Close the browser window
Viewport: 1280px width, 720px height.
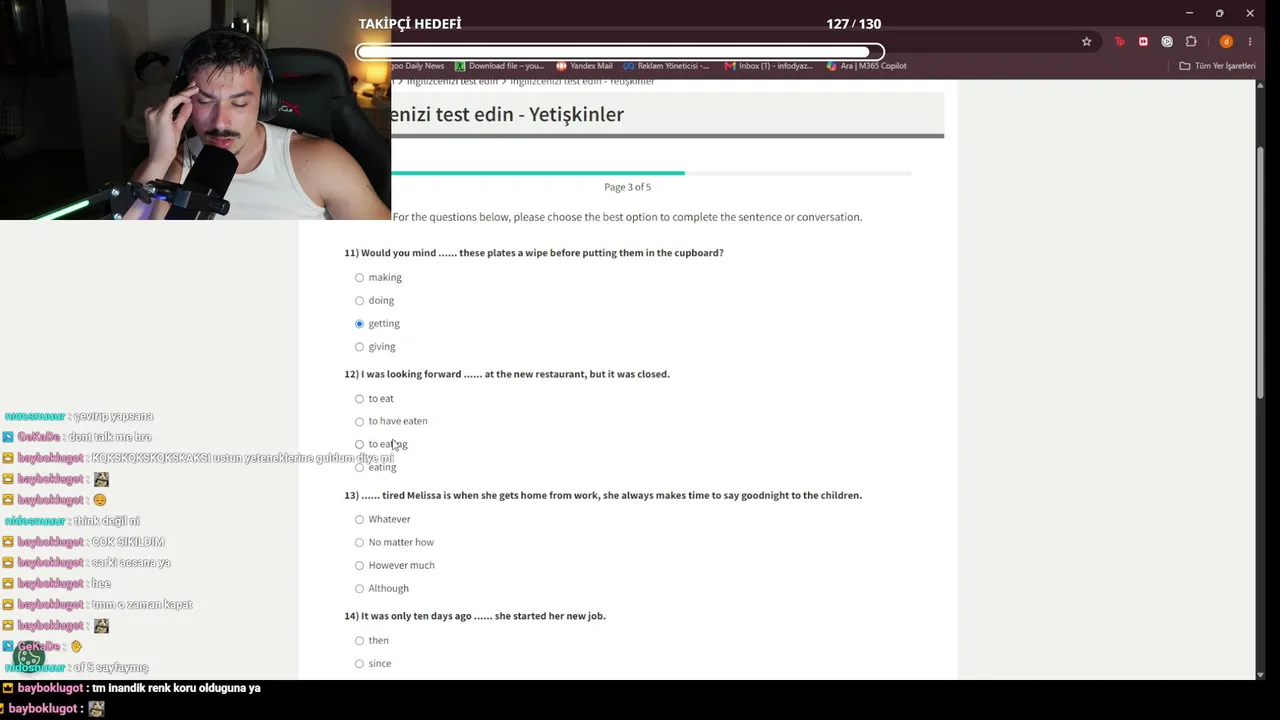pos(1250,13)
